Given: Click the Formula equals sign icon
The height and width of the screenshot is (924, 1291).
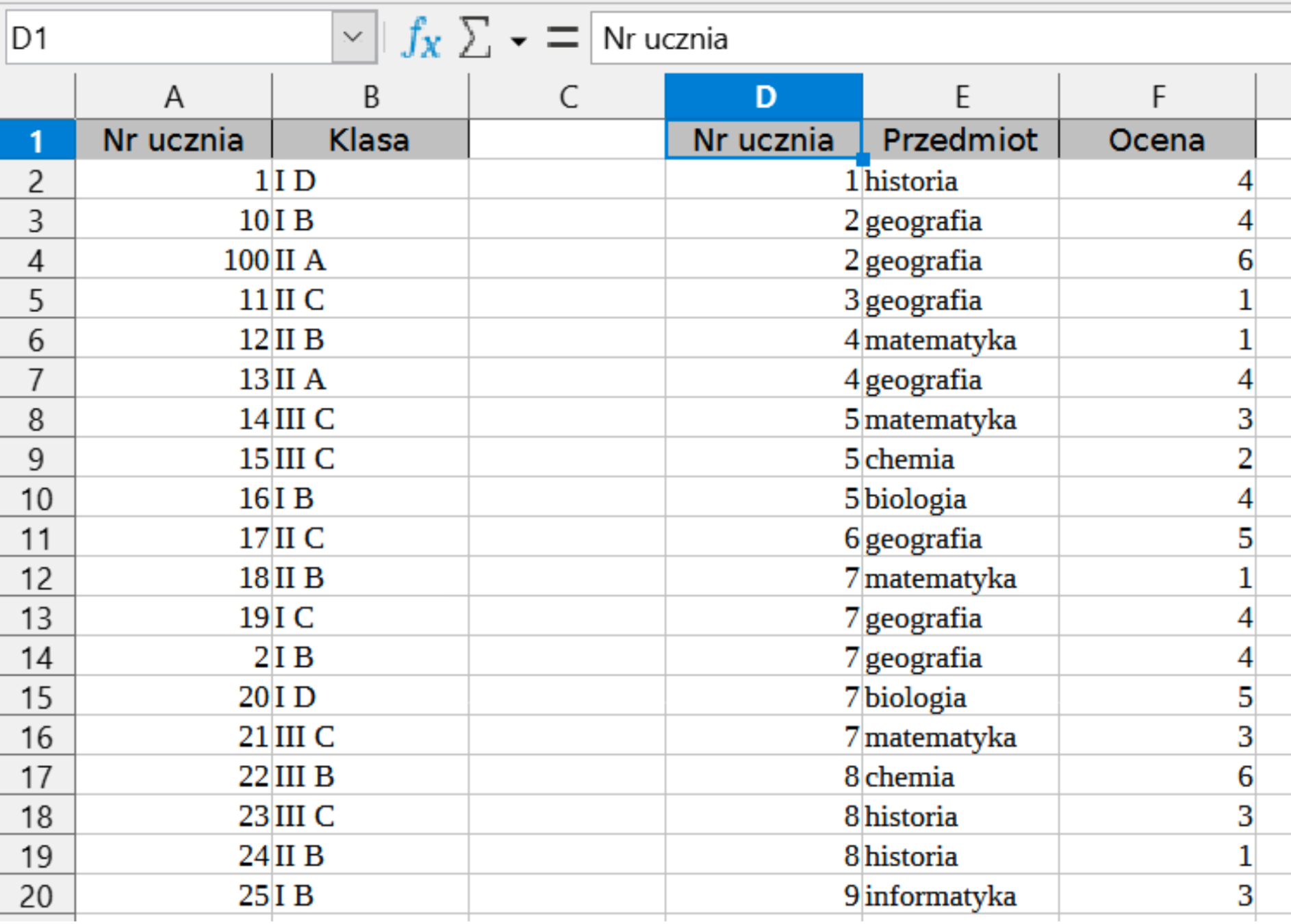Looking at the screenshot, I should click(562, 38).
